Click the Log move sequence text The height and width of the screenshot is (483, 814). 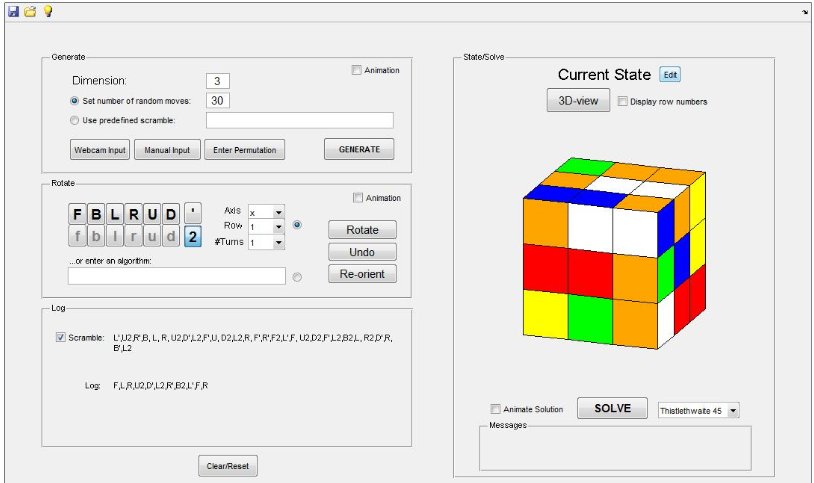[160, 386]
